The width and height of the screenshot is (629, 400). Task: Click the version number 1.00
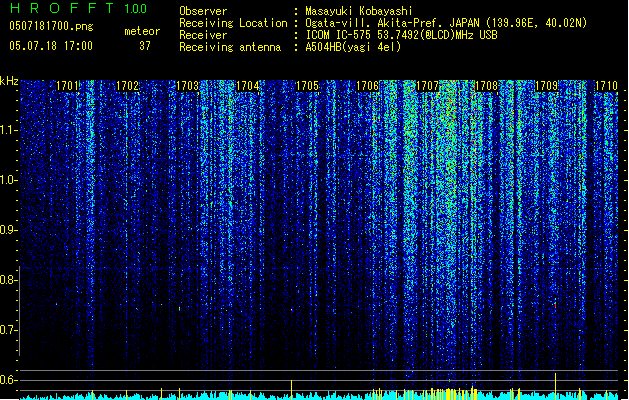pos(136,9)
